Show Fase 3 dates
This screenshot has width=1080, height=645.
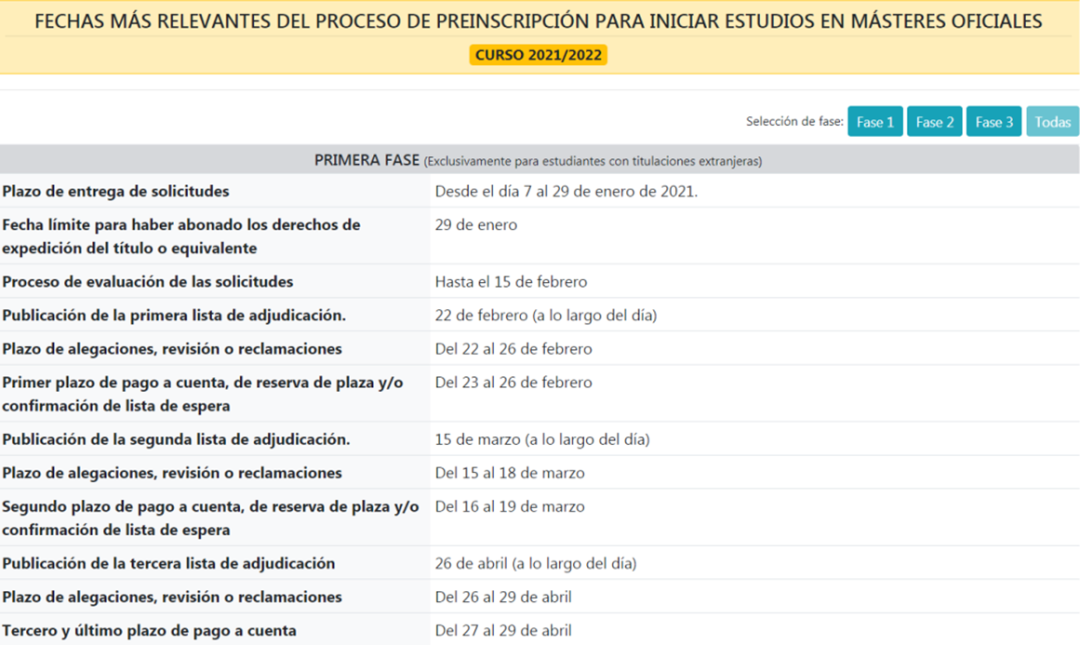pos(994,122)
